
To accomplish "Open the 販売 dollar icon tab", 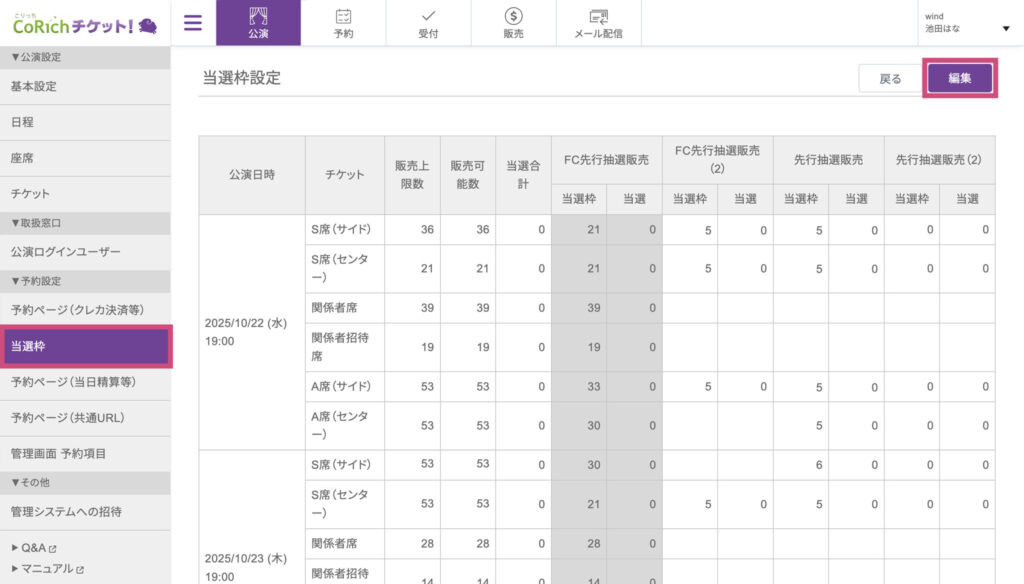I will pos(513,23).
